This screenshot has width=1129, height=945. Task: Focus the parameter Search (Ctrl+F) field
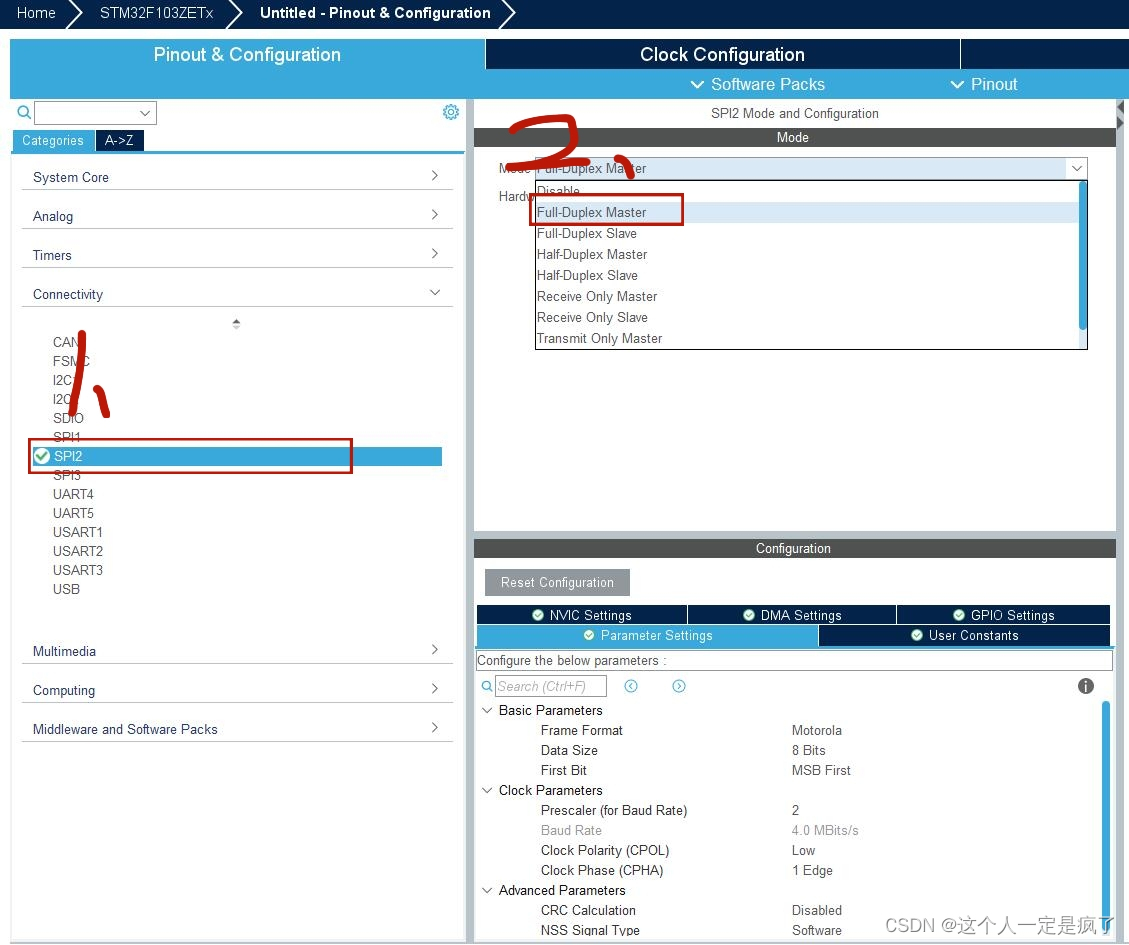click(x=551, y=686)
